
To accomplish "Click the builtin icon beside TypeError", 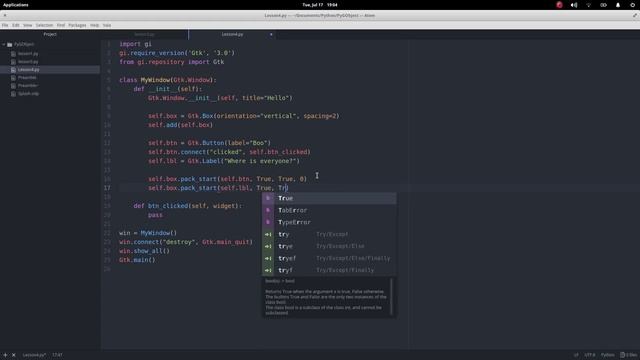I will tap(268, 222).
